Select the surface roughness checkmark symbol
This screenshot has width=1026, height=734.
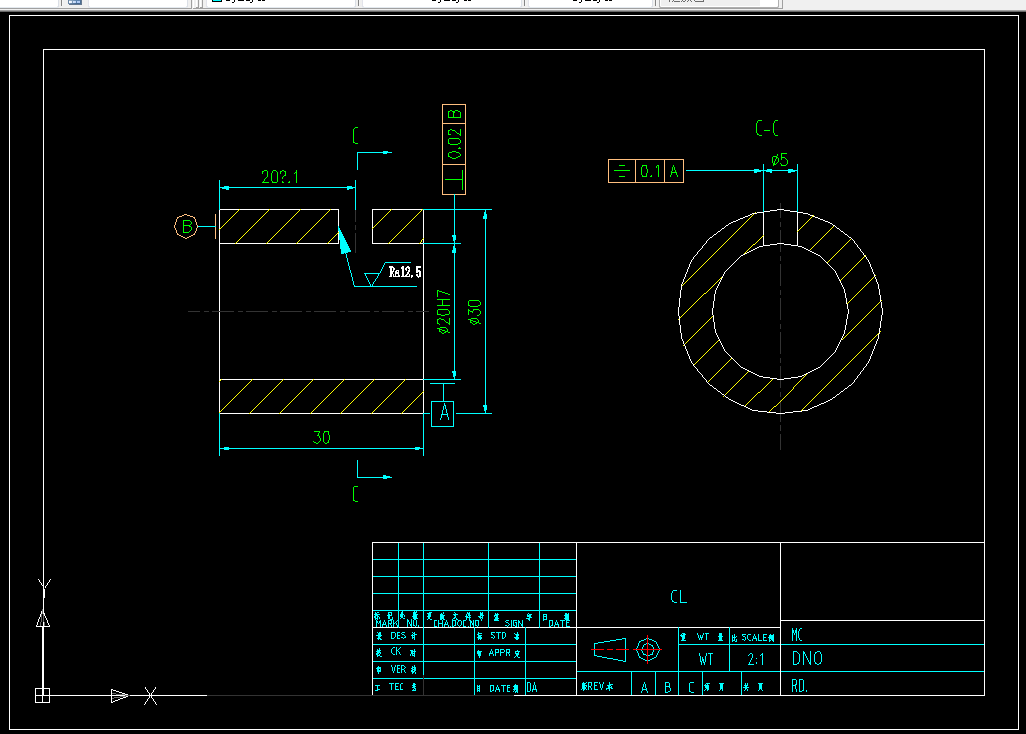(375, 274)
